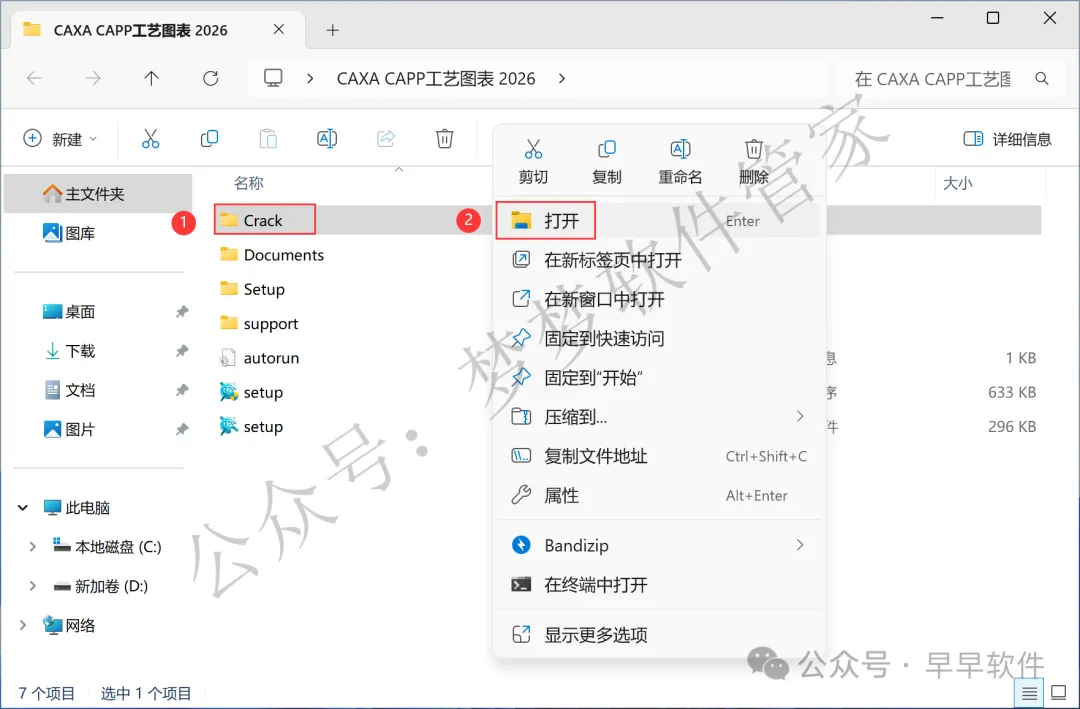Go up one folder level
The width and height of the screenshot is (1080, 709).
coord(152,79)
